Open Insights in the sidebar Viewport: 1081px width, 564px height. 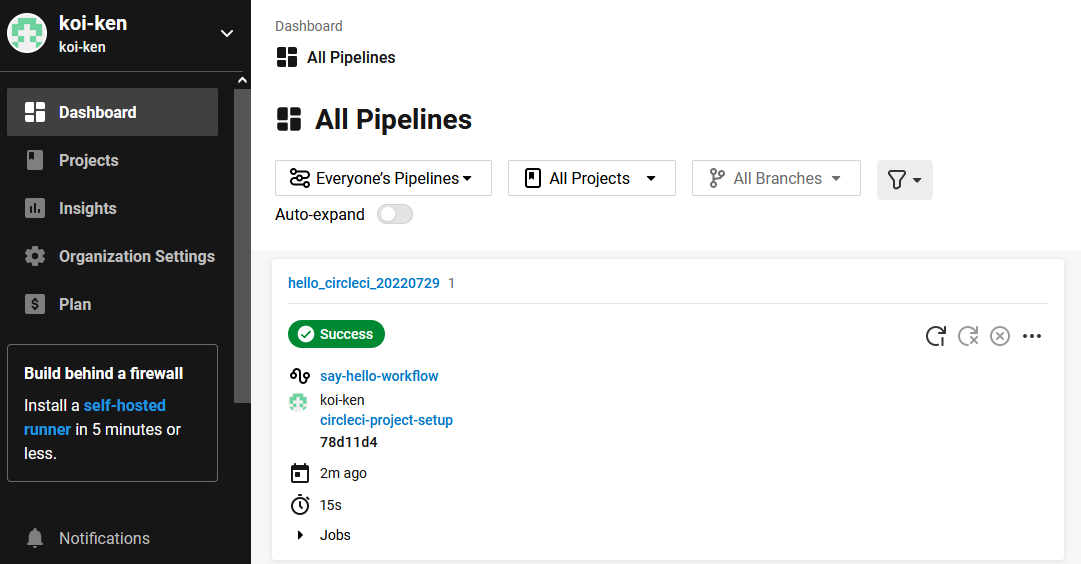(x=87, y=208)
